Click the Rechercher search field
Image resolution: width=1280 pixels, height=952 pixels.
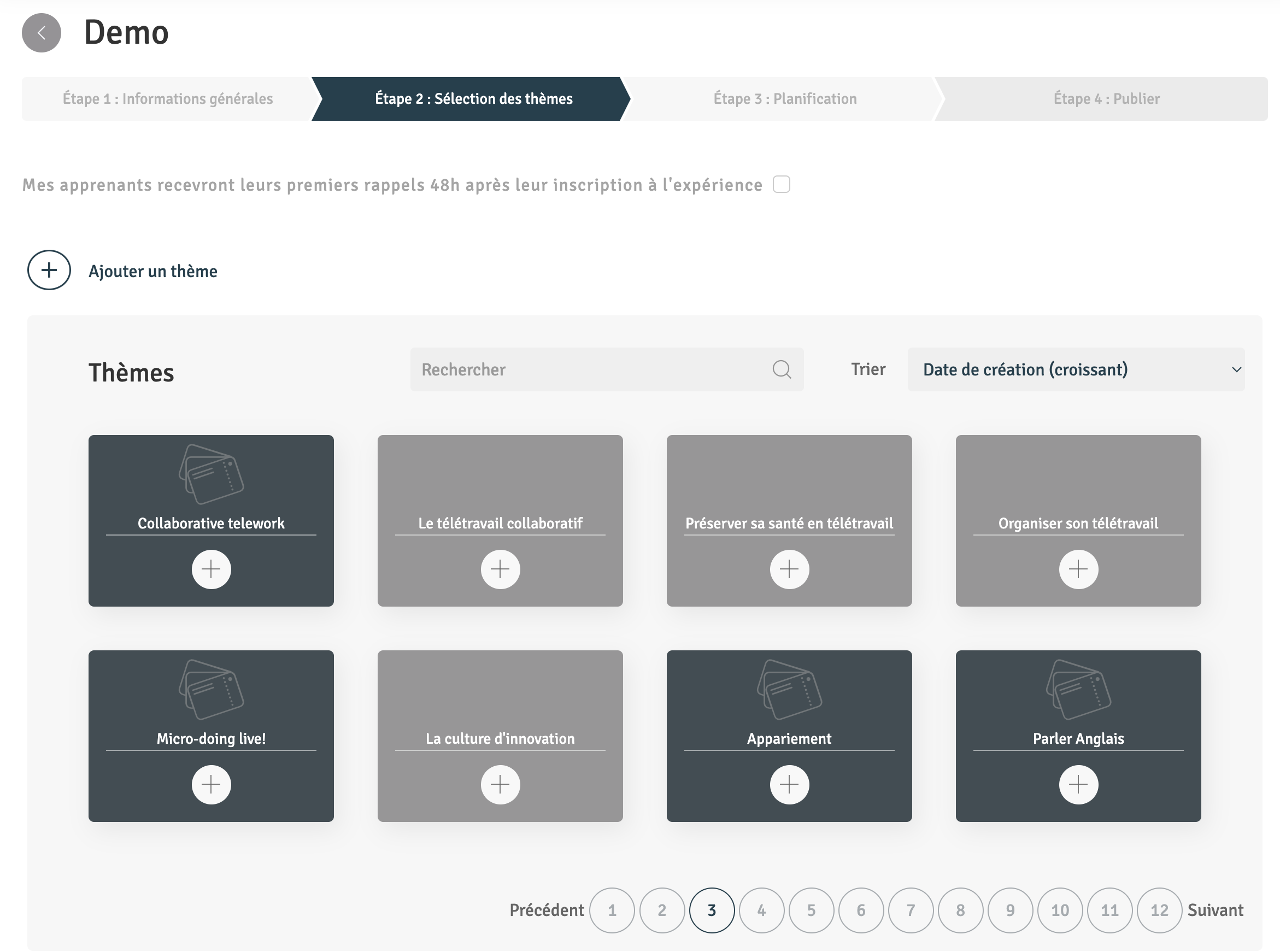pyautogui.click(x=607, y=369)
